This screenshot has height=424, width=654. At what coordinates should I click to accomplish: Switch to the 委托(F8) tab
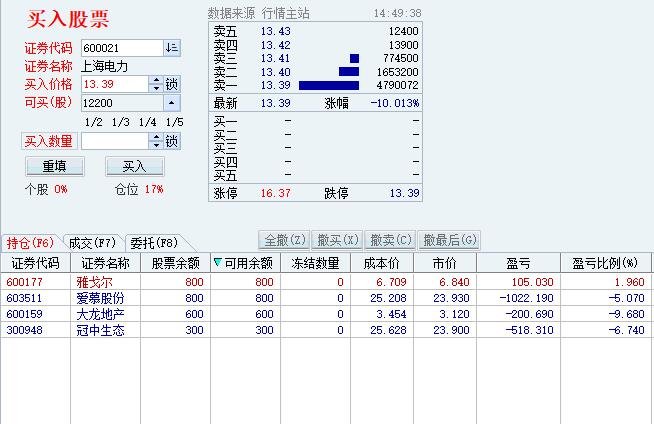pos(154,243)
